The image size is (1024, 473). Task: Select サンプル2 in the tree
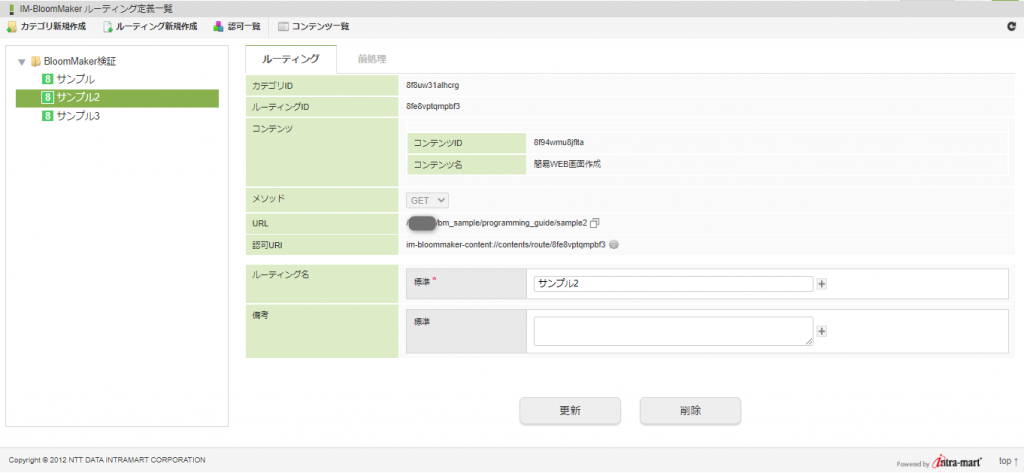point(117,98)
